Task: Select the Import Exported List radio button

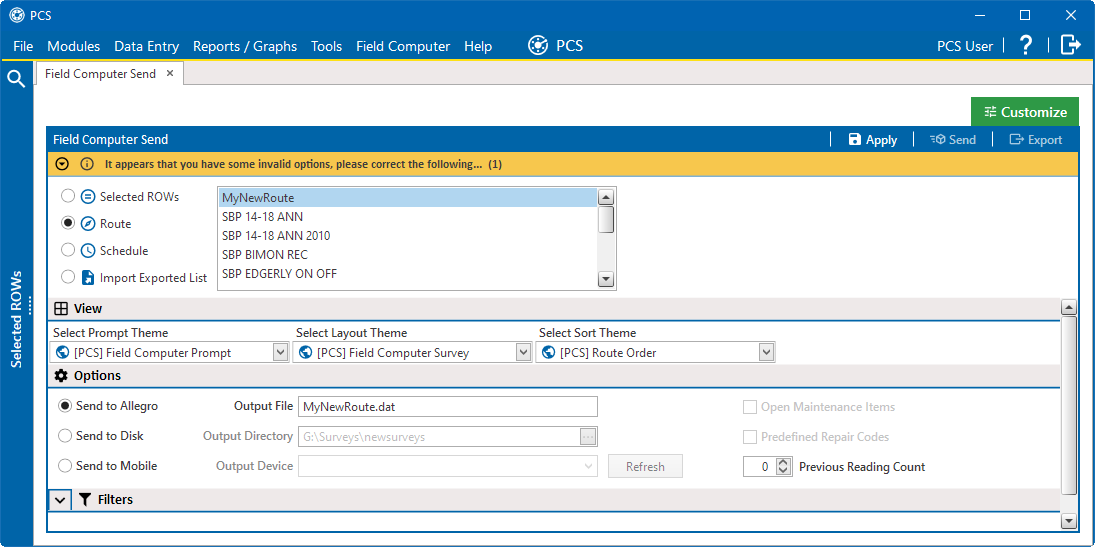Action: pyautogui.click(x=68, y=277)
